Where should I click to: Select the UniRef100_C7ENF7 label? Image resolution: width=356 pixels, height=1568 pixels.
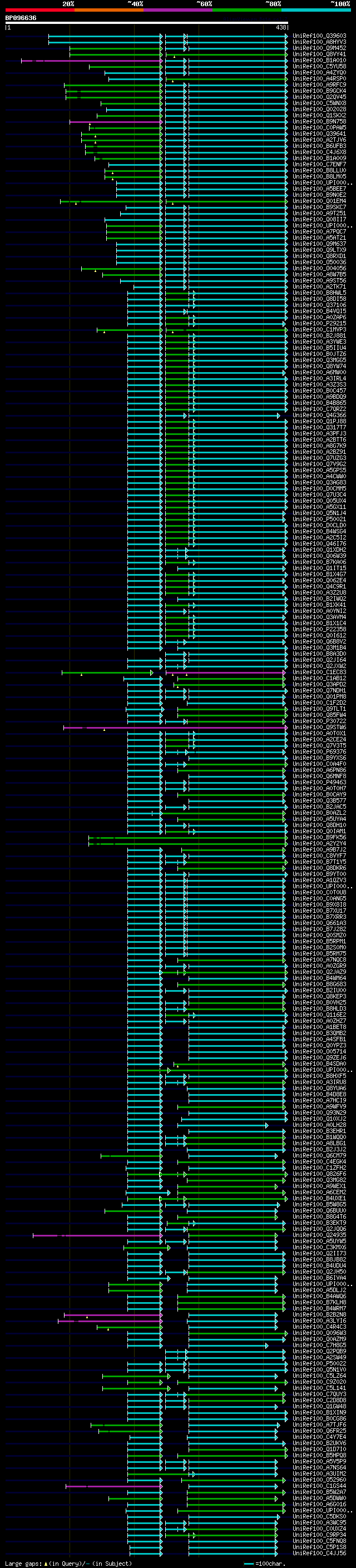(x=319, y=164)
